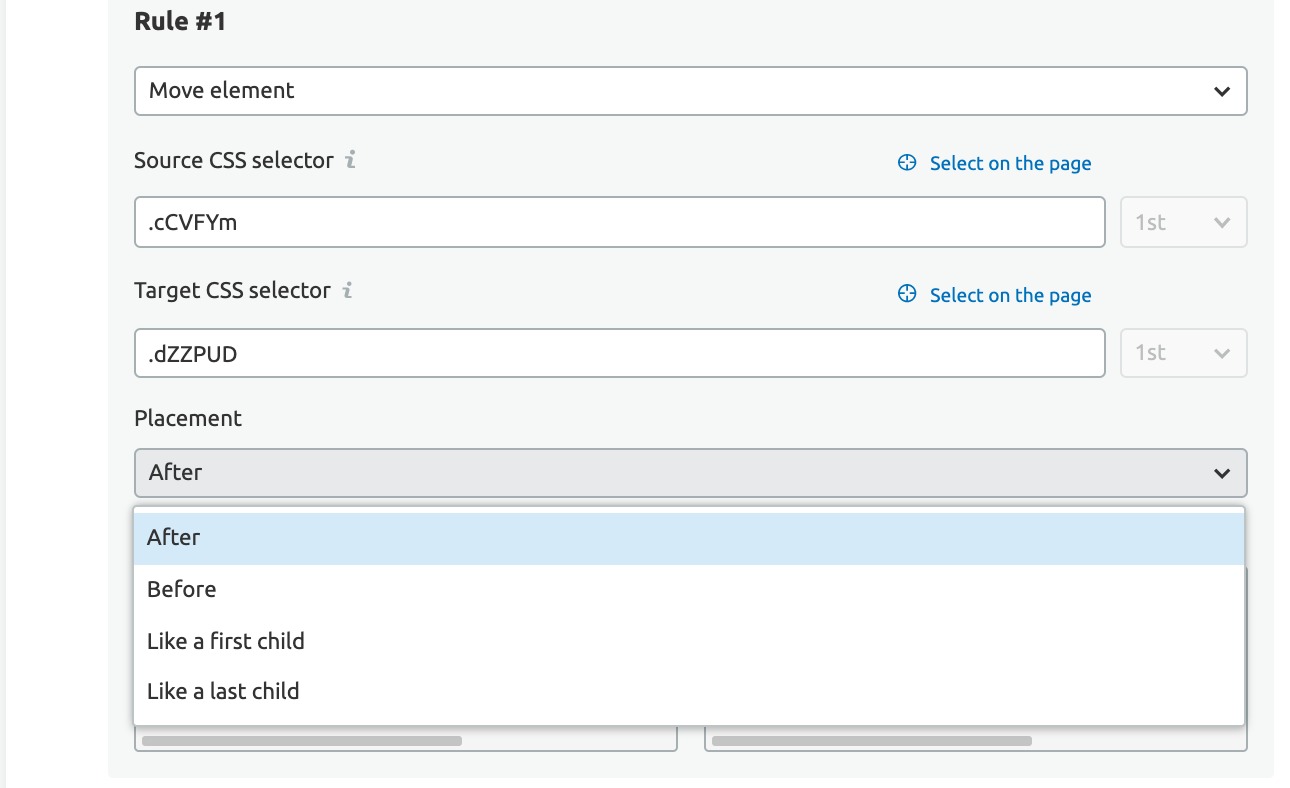Choose the After placement option in the list

tap(174, 537)
